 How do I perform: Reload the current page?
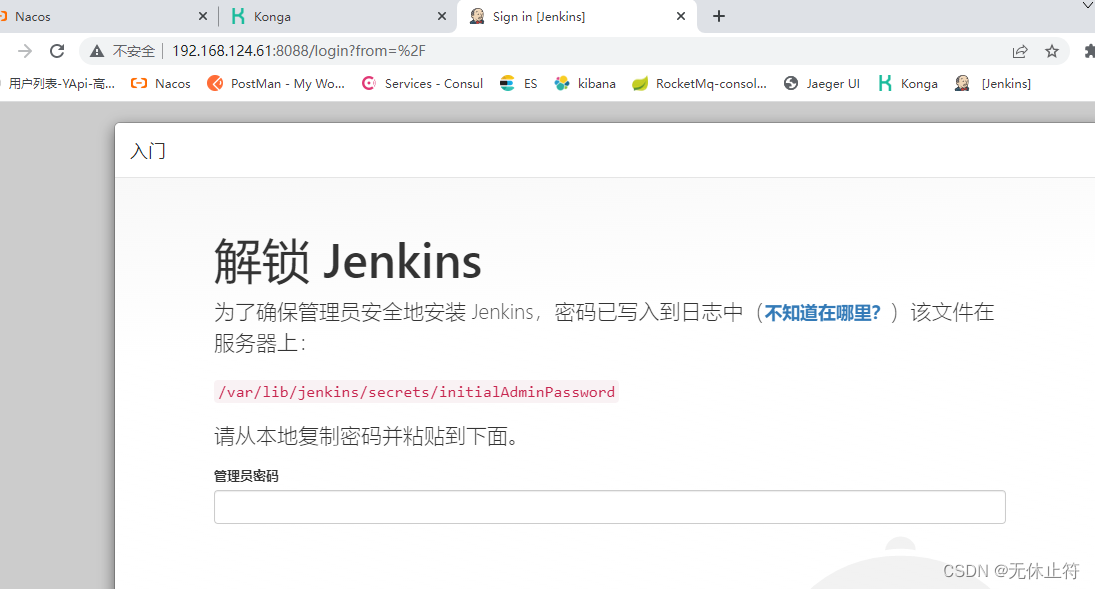pyautogui.click(x=57, y=51)
